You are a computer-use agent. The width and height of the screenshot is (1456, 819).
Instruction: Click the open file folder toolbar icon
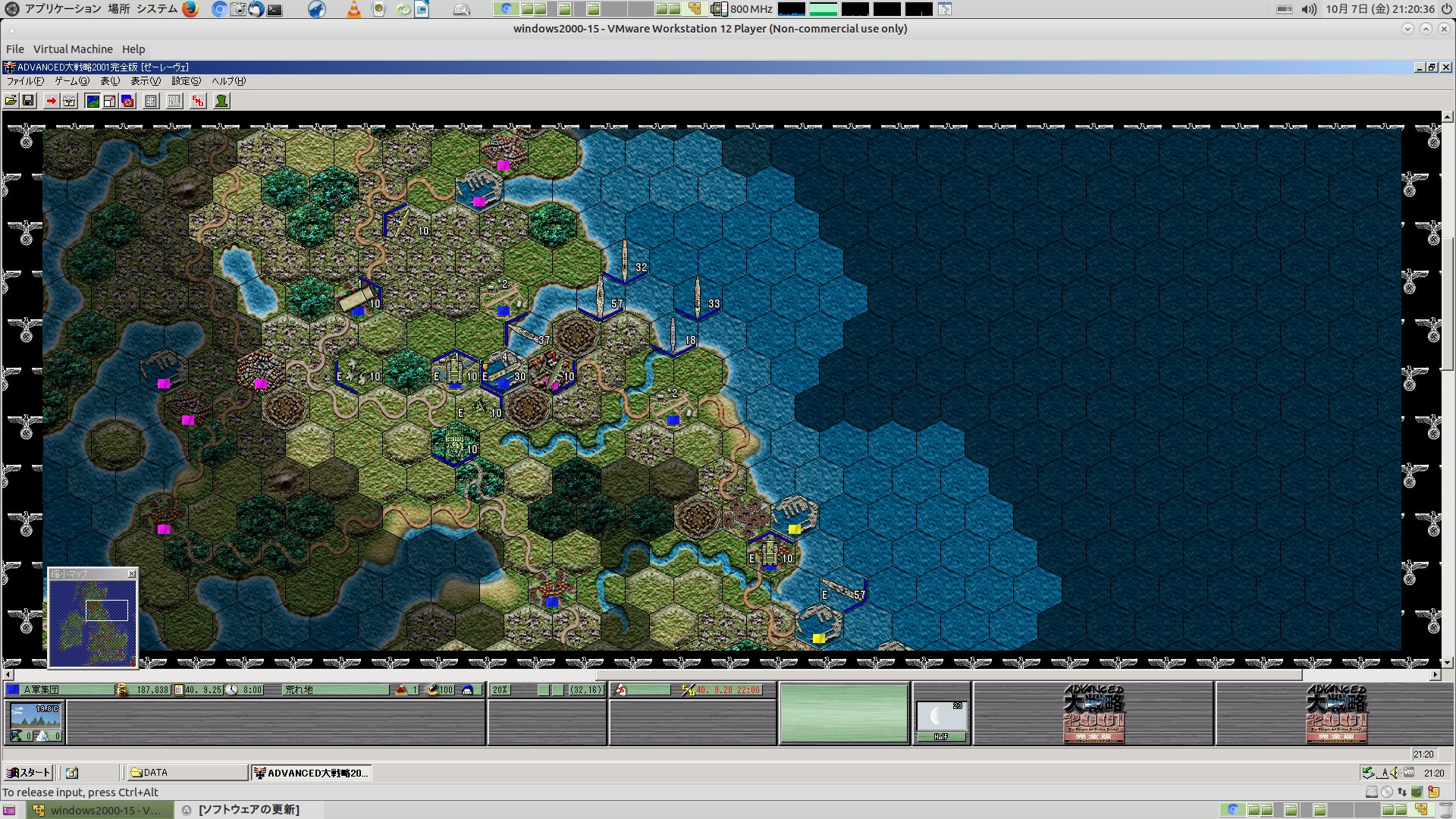[x=11, y=101]
